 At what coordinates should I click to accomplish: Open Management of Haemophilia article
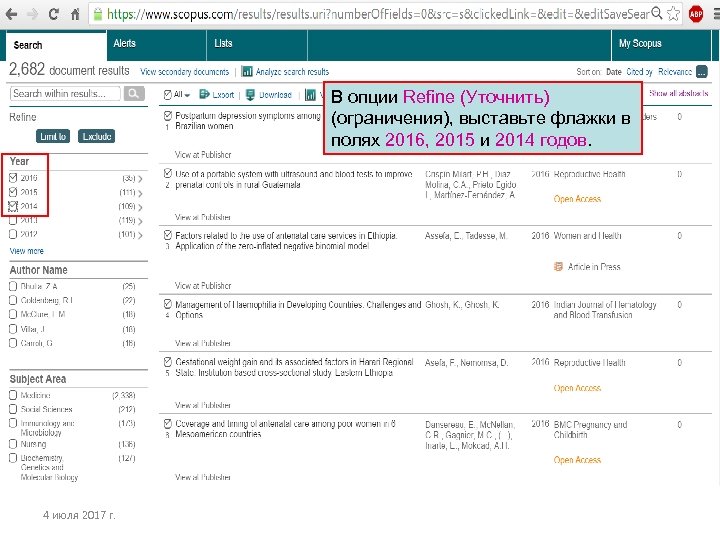[x=298, y=310]
